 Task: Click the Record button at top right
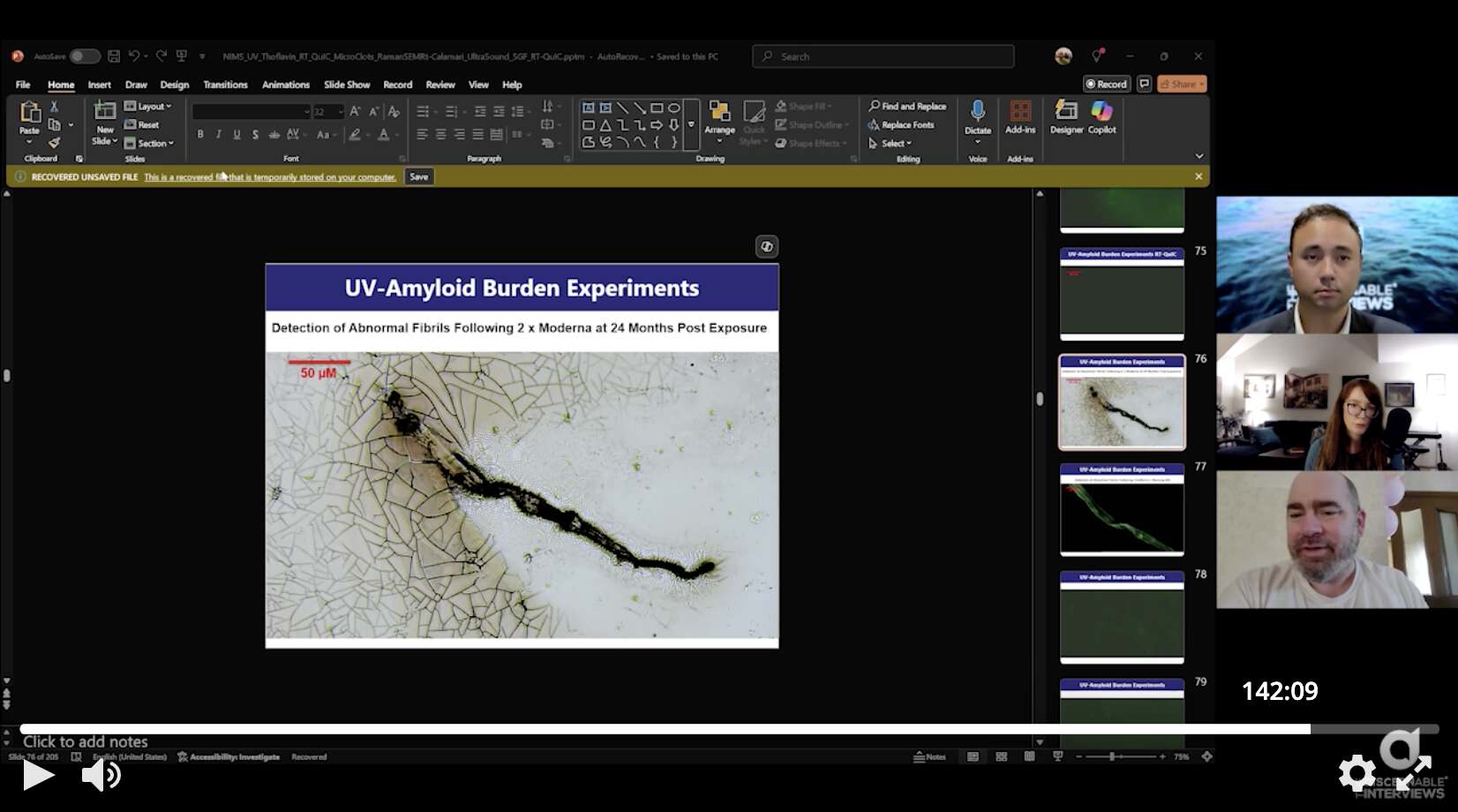coord(1107,84)
